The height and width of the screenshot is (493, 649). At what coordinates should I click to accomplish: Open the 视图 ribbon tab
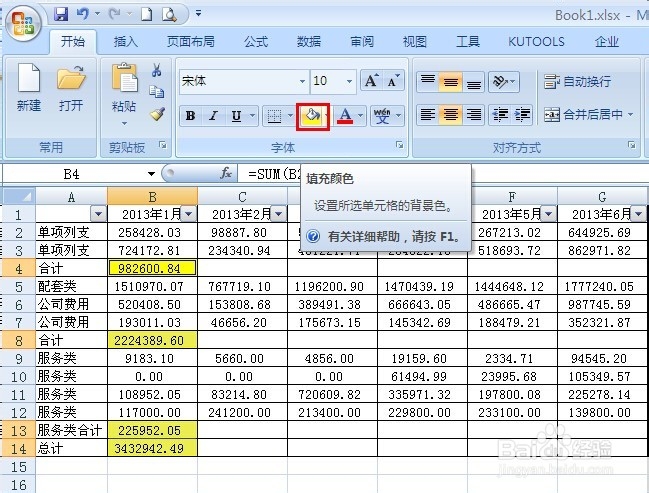click(415, 41)
